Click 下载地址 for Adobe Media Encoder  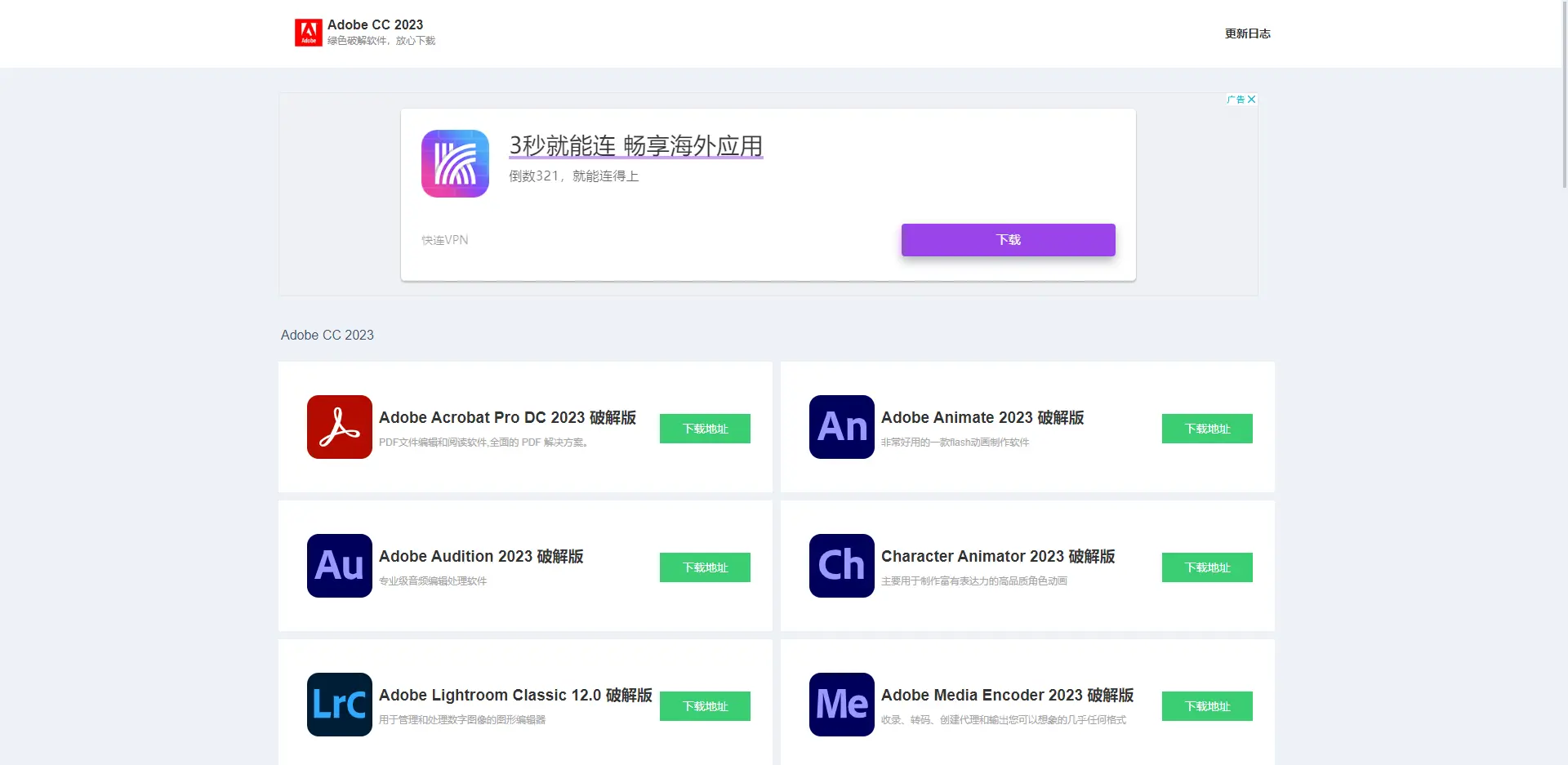click(1207, 706)
